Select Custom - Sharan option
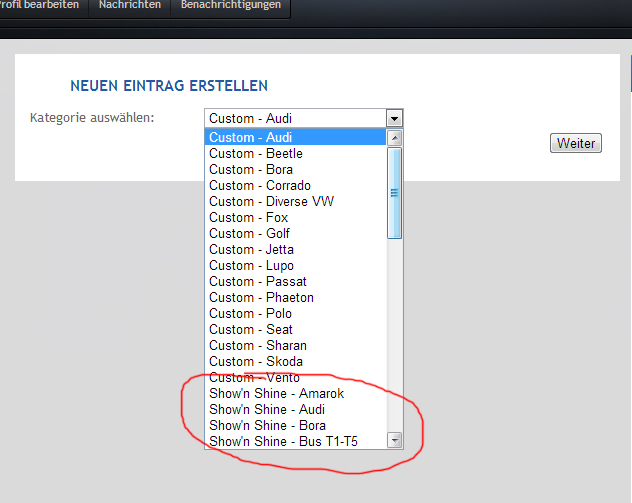This screenshot has height=503, width=632. coord(258,346)
